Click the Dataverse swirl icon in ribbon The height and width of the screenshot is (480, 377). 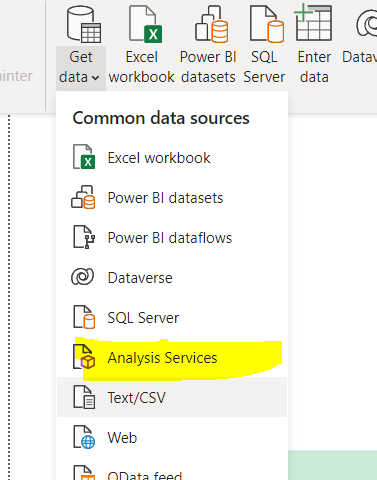pyautogui.click(x=367, y=23)
